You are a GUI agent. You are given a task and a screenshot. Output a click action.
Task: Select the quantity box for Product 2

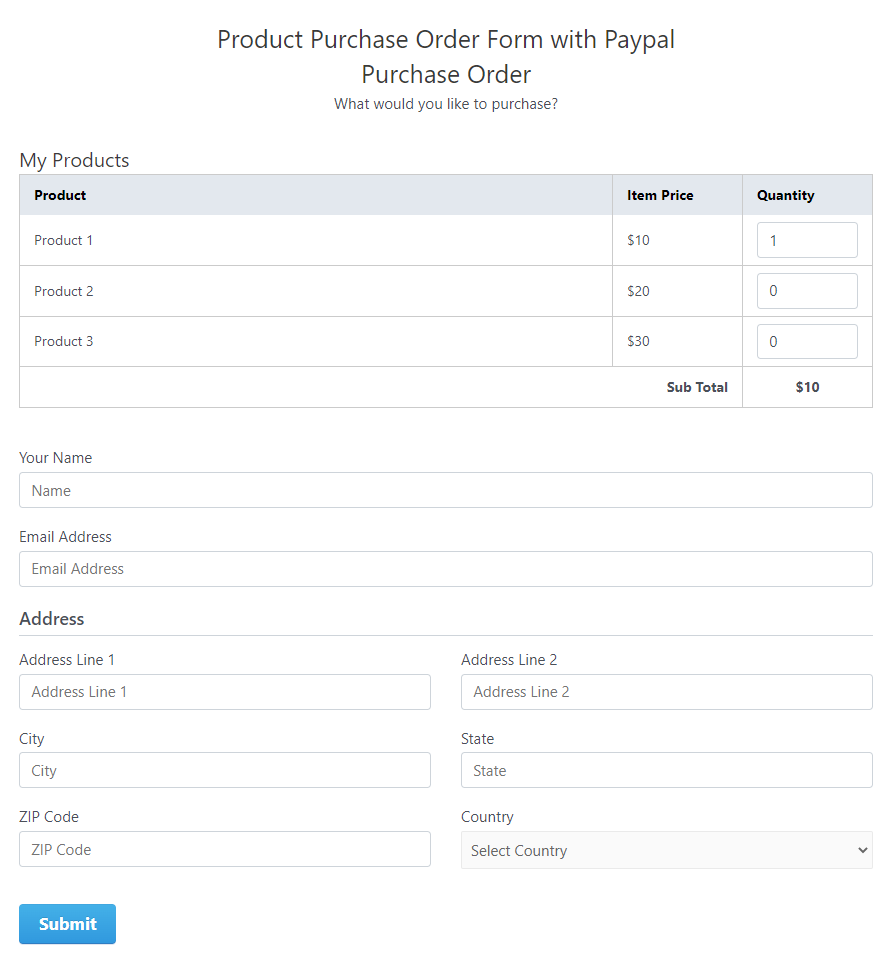tap(807, 291)
